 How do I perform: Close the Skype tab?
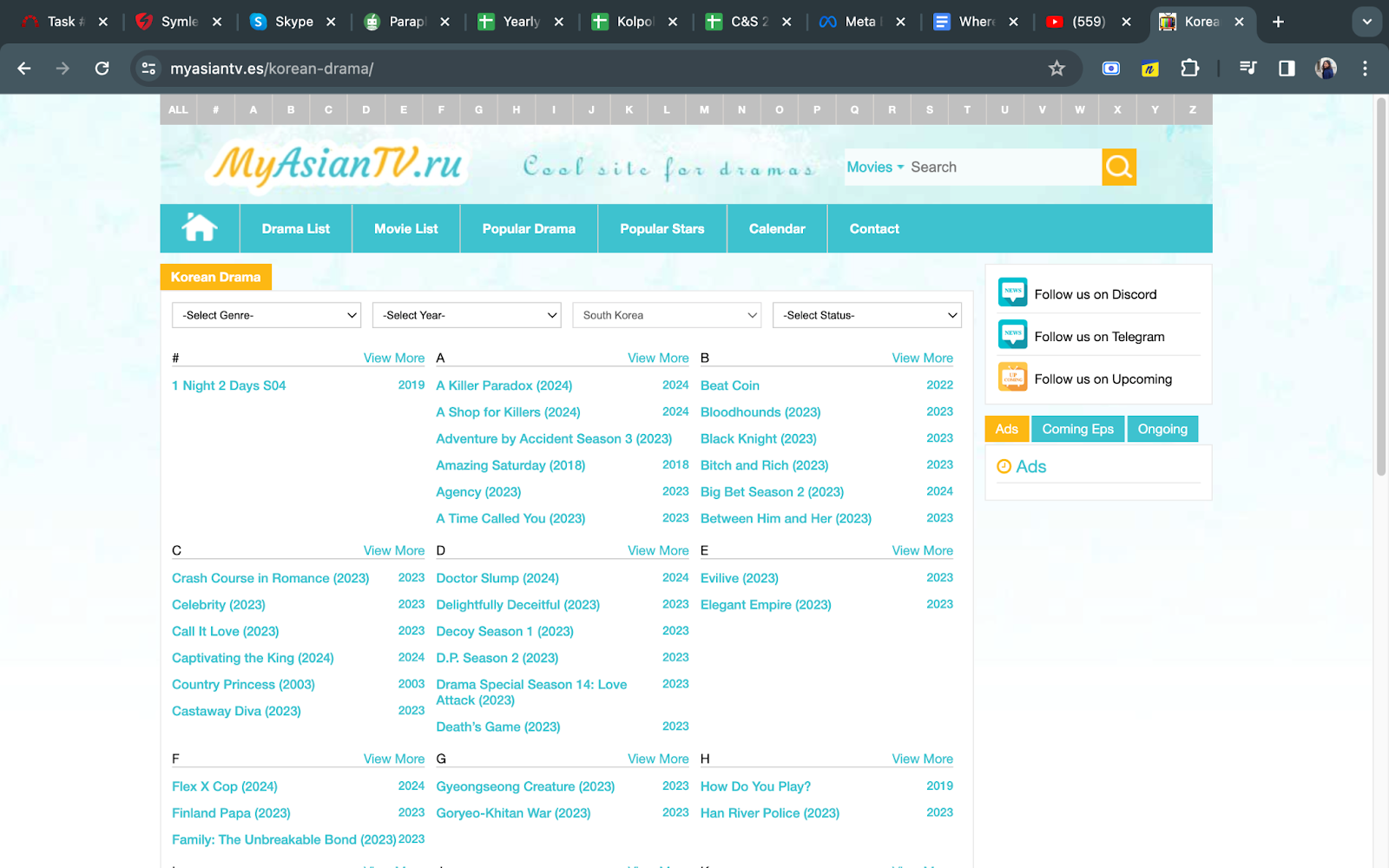tap(331, 22)
